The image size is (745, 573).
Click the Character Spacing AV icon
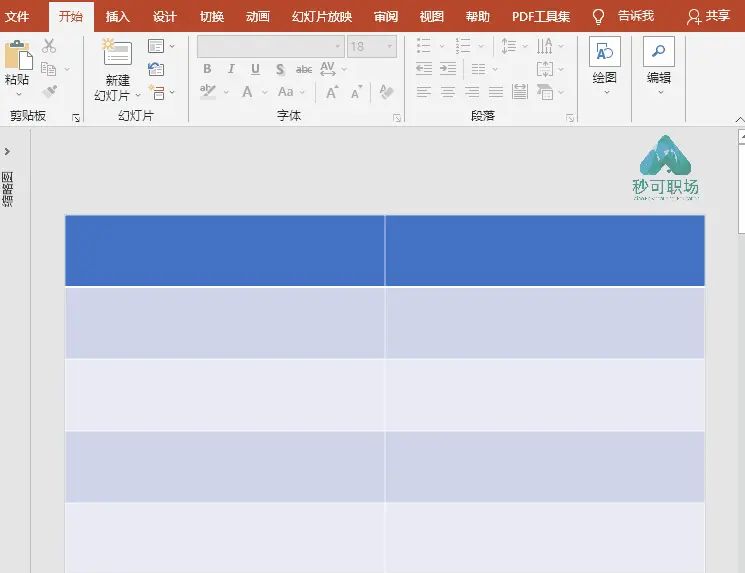point(327,69)
